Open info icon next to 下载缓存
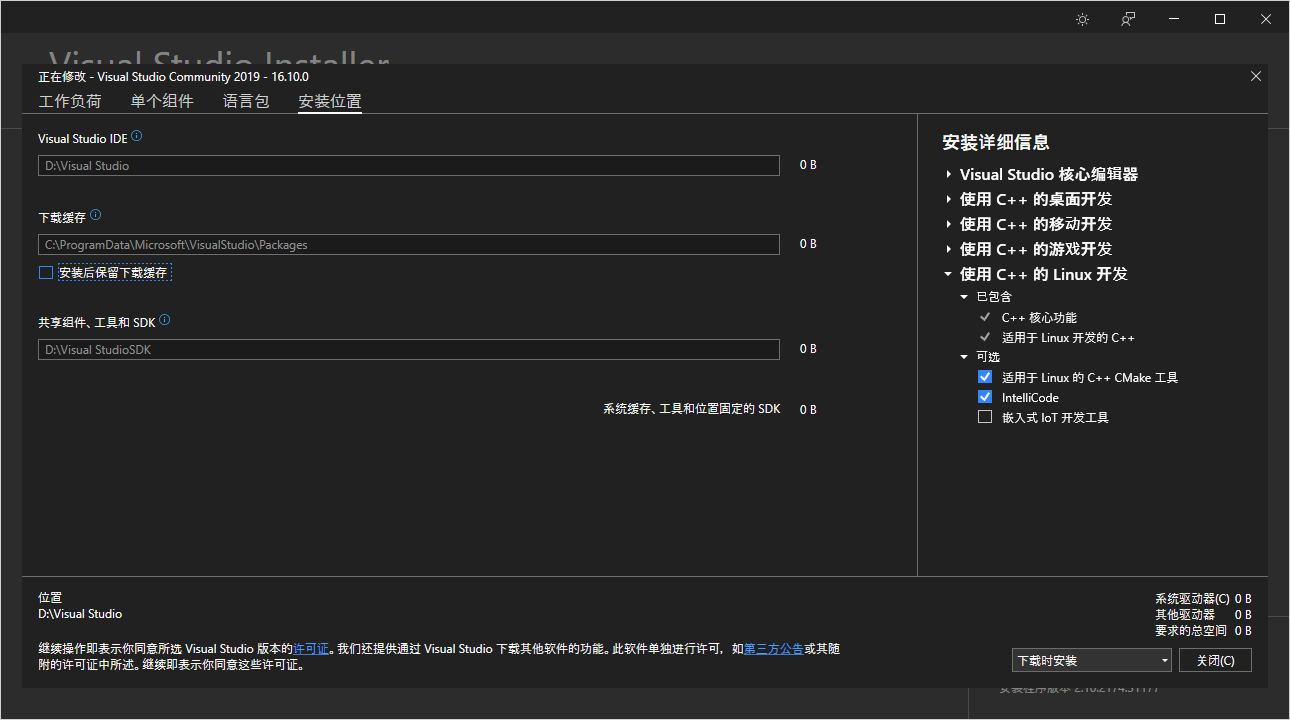 pos(96,215)
